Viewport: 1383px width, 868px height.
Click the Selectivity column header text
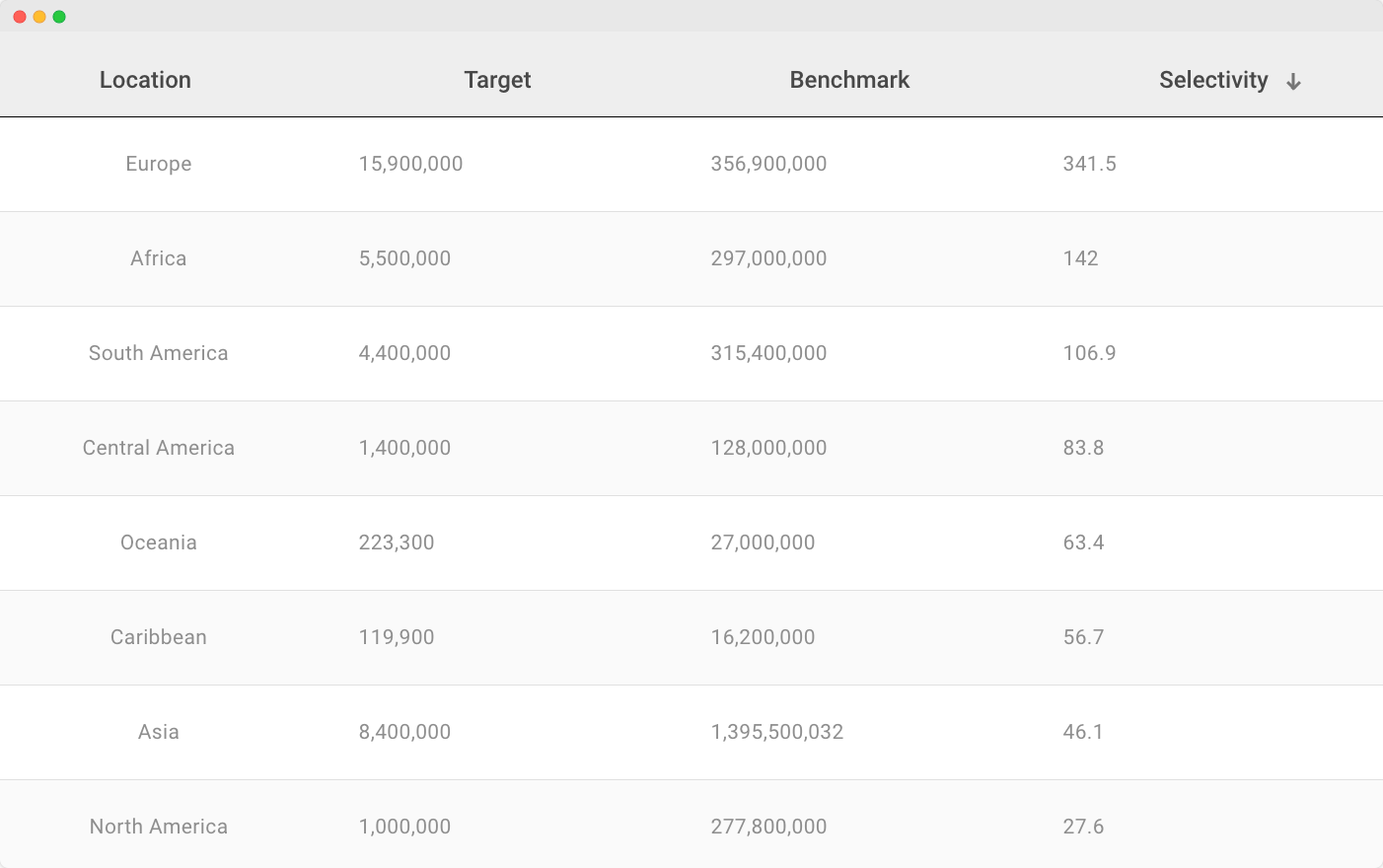(x=1212, y=80)
